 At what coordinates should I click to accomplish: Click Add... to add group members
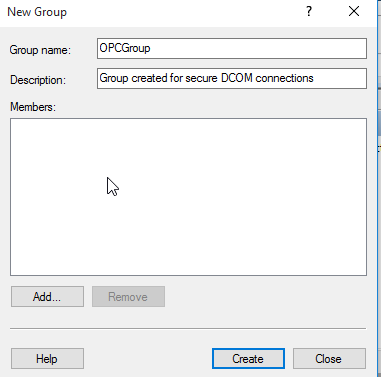pos(47,296)
